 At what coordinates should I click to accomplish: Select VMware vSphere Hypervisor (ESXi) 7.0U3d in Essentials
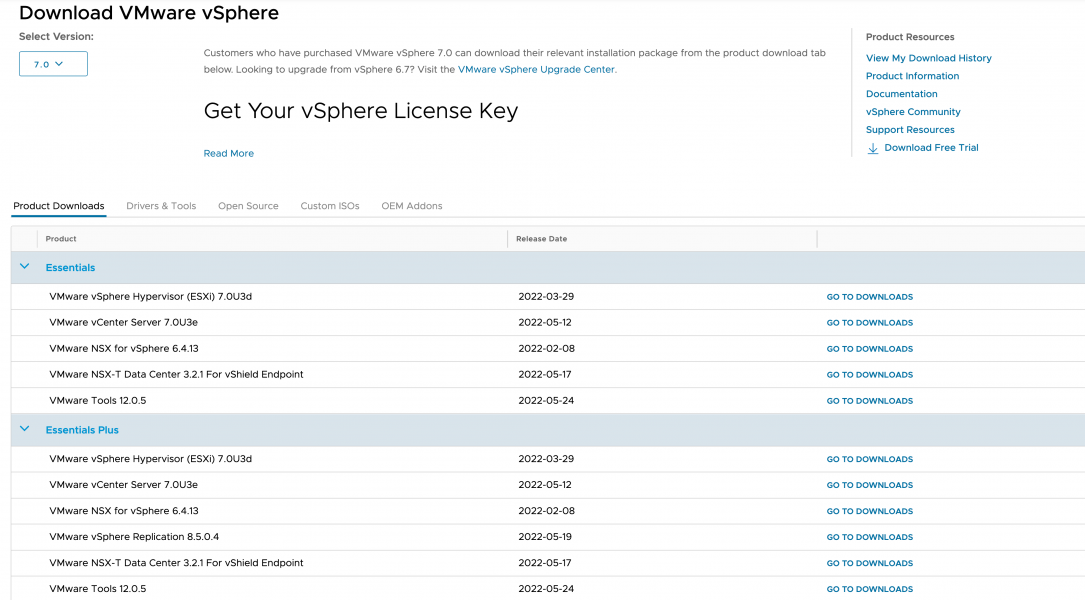(x=151, y=296)
